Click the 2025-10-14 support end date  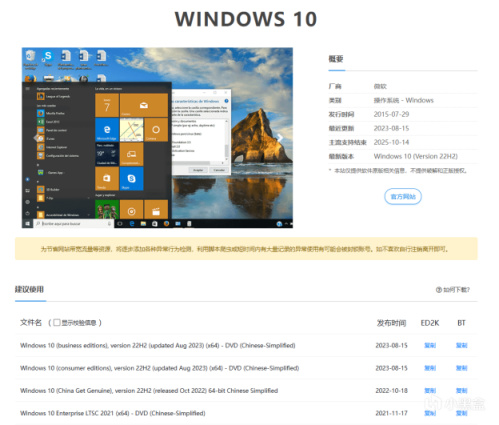point(391,142)
